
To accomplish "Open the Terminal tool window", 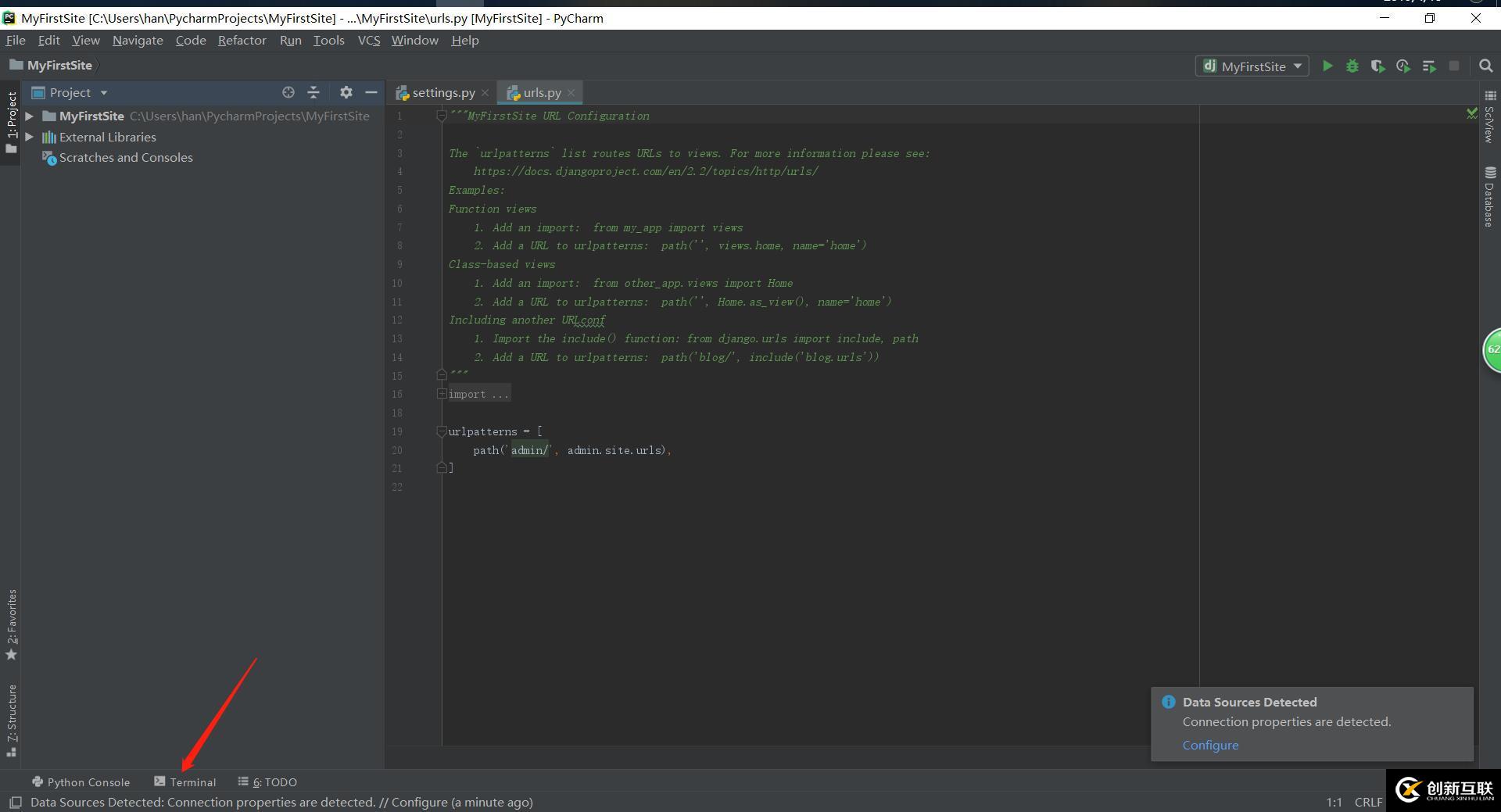I will [x=185, y=782].
